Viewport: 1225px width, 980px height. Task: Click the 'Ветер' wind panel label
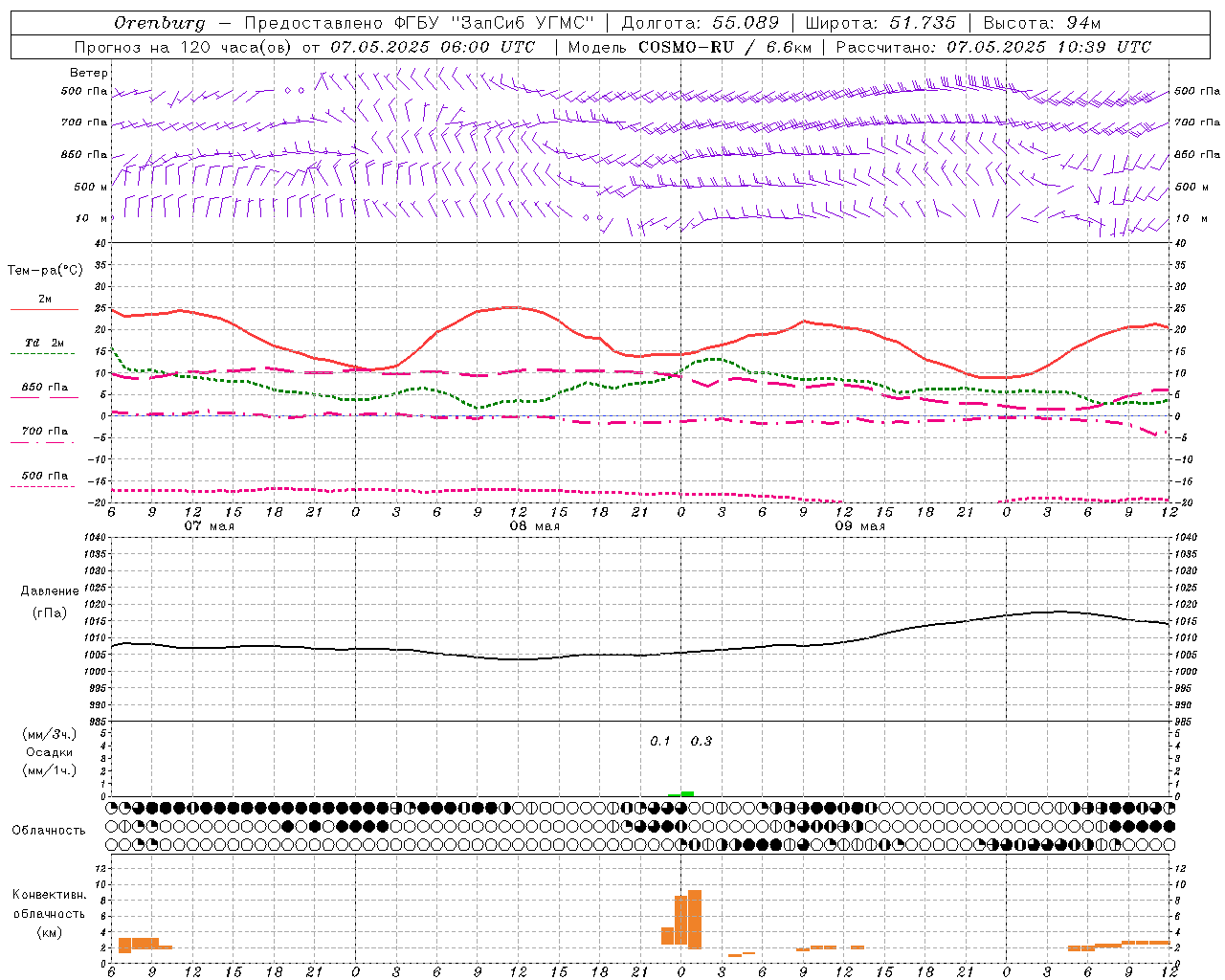[x=89, y=73]
